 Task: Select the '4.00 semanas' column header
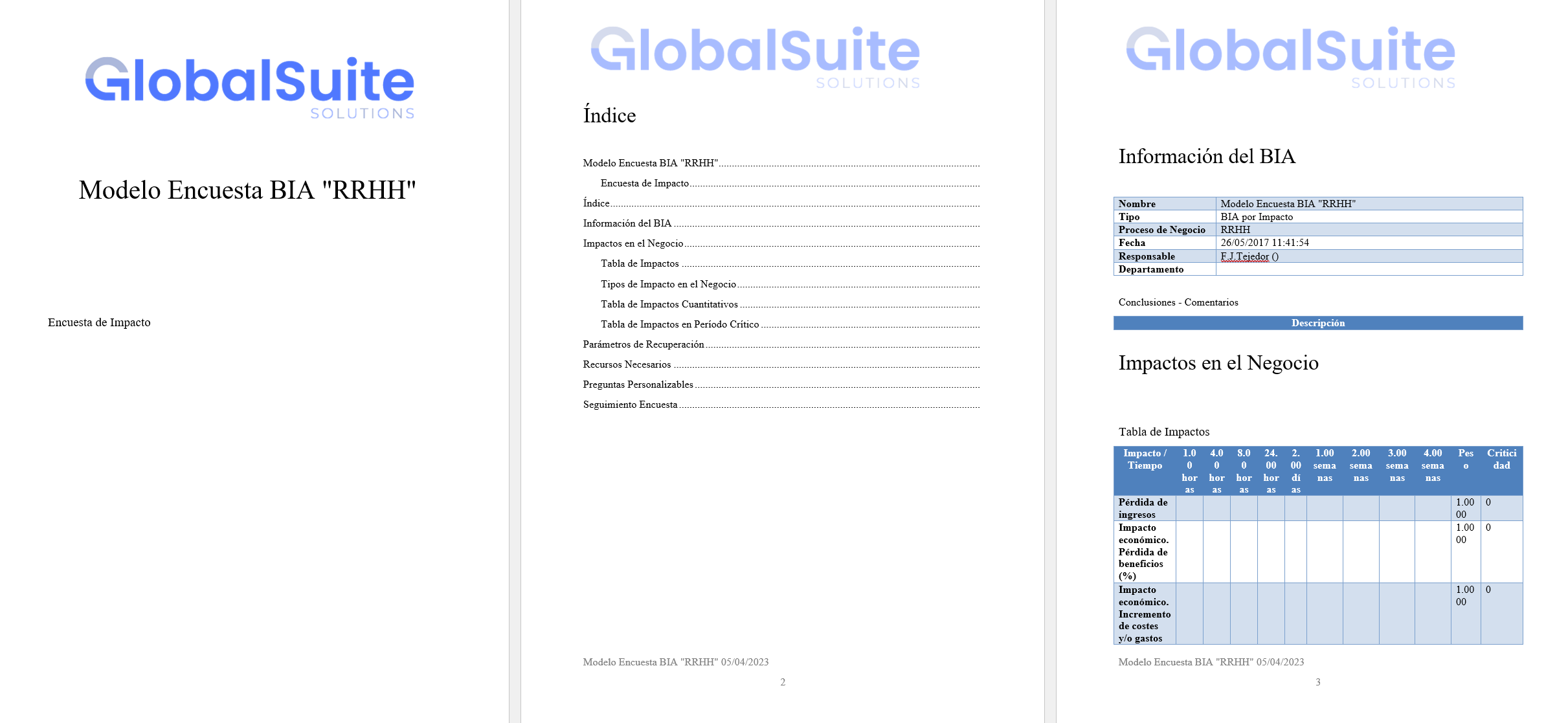tap(1433, 471)
